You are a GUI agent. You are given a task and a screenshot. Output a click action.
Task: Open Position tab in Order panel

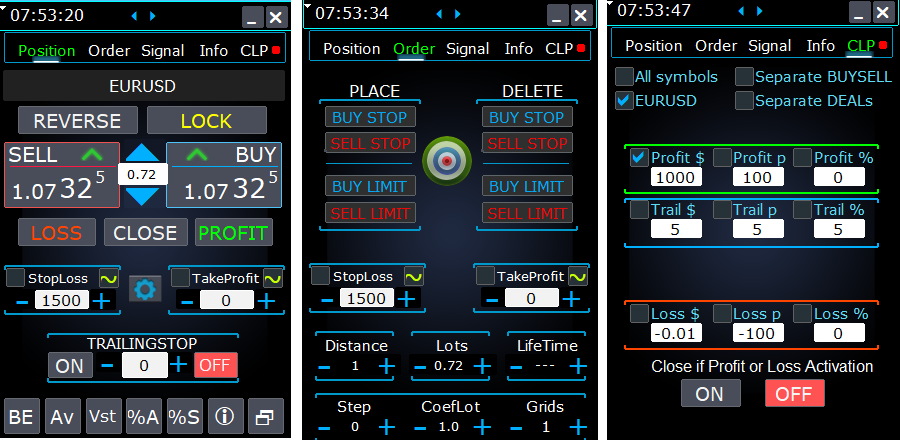(x=352, y=49)
